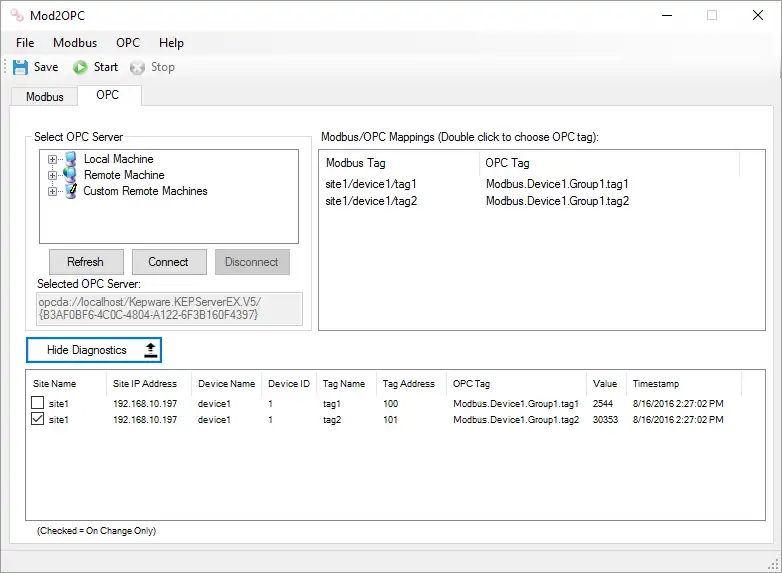The height and width of the screenshot is (573, 782).
Task: Click tag address 101 in diagnostics
Action: [x=391, y=419]
